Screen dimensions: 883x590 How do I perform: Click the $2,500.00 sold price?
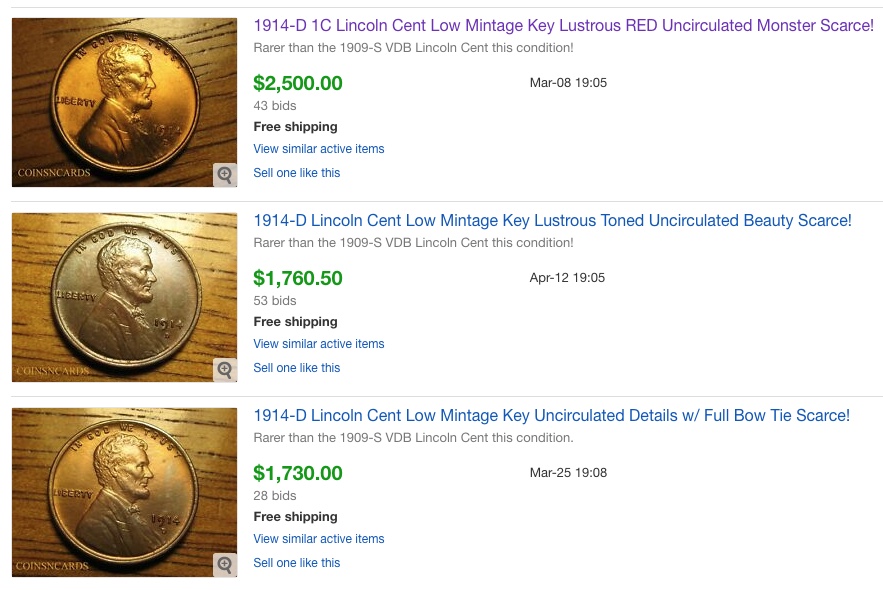298,83
